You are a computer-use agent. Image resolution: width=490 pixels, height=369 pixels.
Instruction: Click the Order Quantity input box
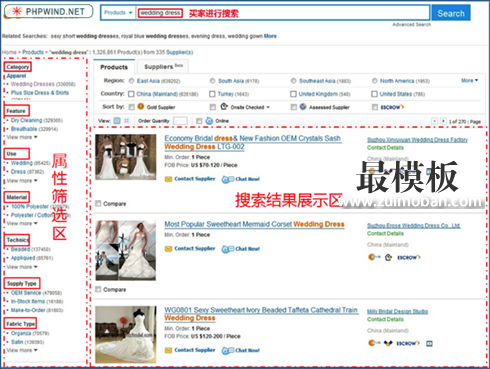(x=180, y=121)
